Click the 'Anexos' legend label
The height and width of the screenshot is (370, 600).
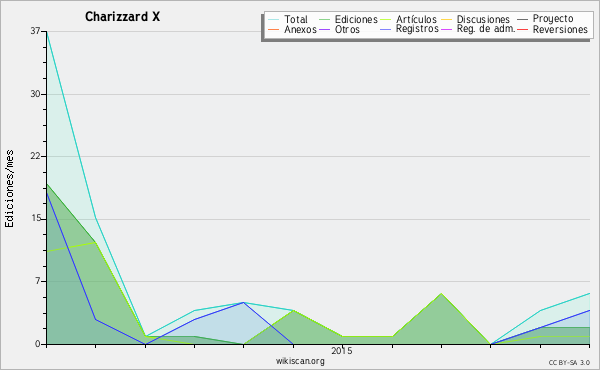click(300, 29)
